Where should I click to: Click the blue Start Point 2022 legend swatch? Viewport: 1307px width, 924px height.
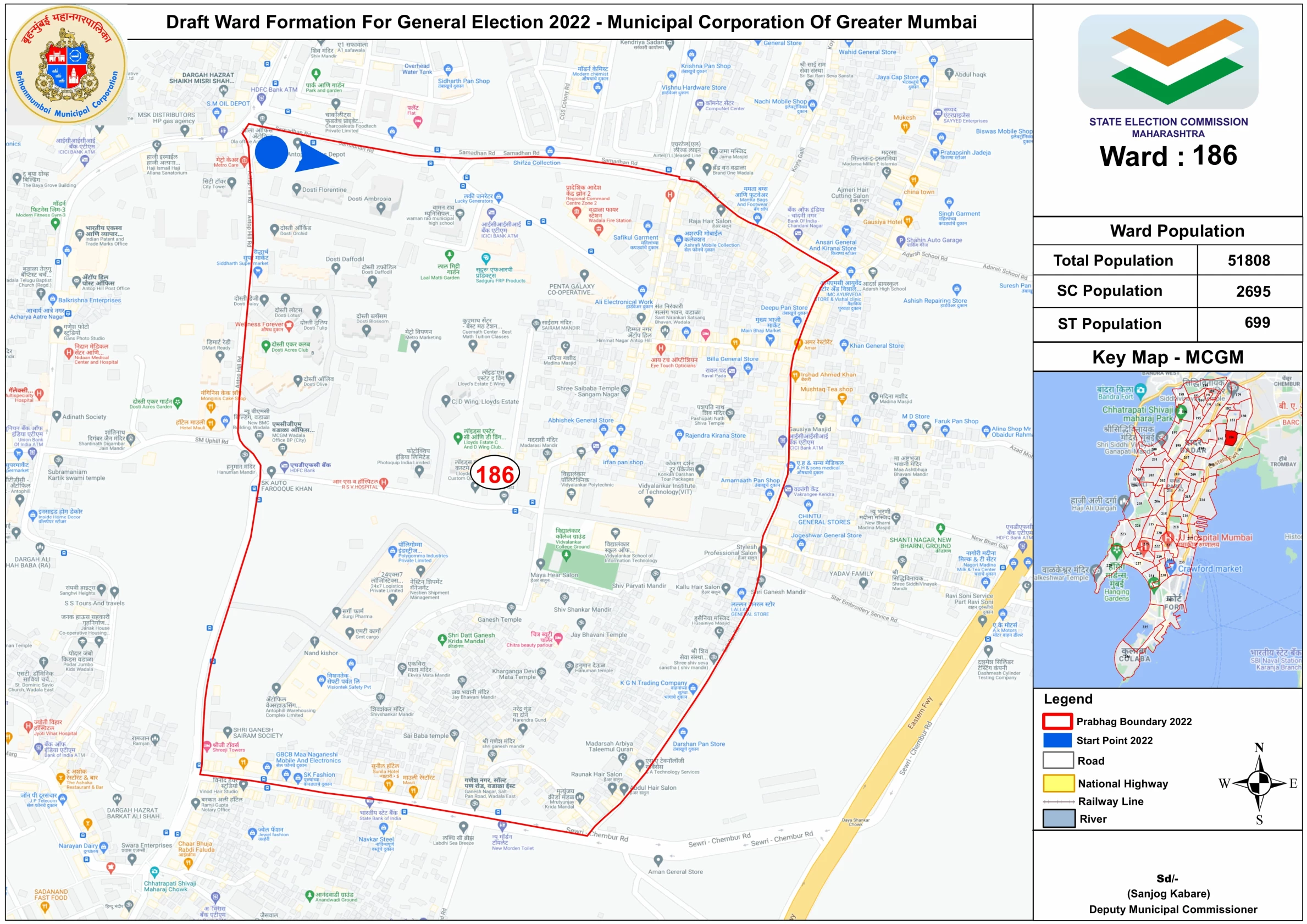(1057, 740)
